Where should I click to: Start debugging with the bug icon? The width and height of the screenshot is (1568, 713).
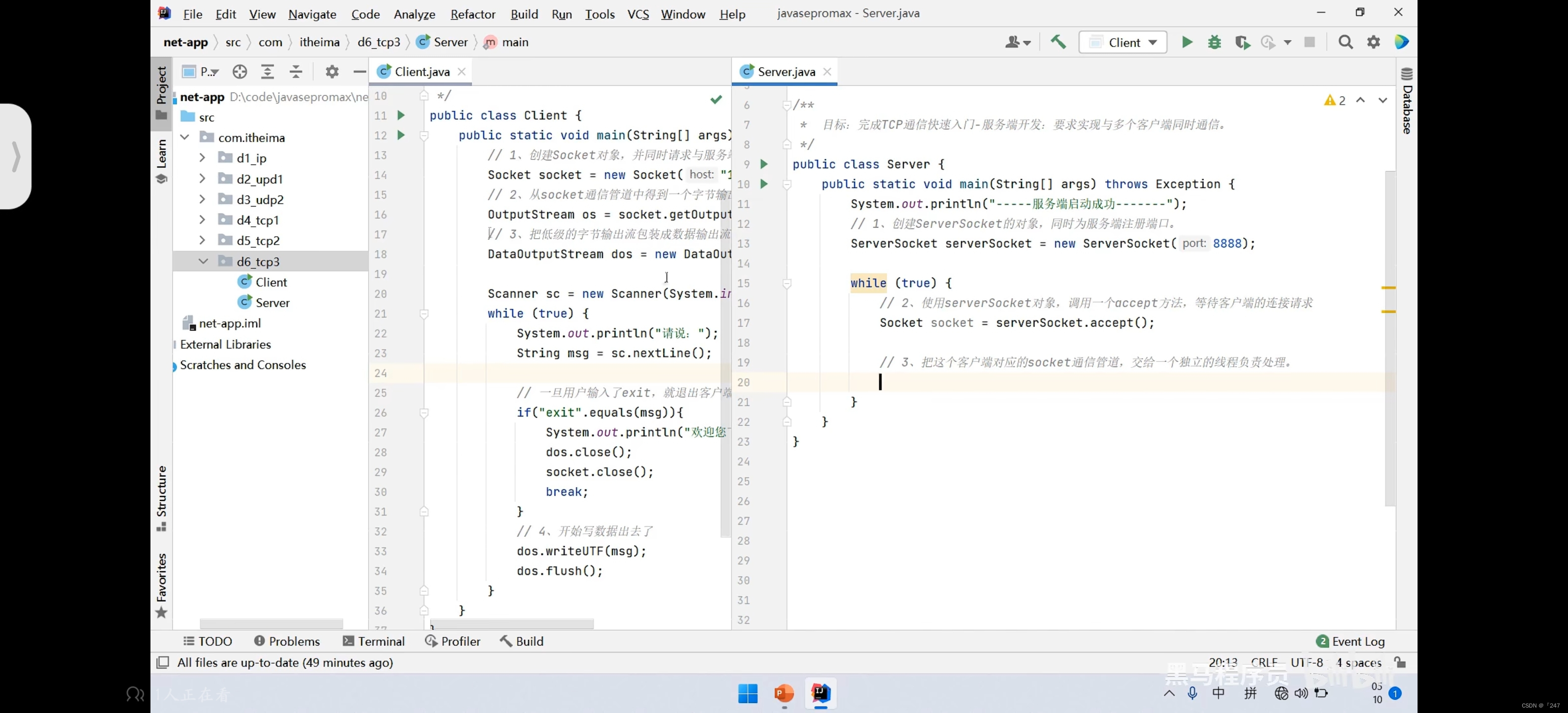click(x=1214, y=42)
